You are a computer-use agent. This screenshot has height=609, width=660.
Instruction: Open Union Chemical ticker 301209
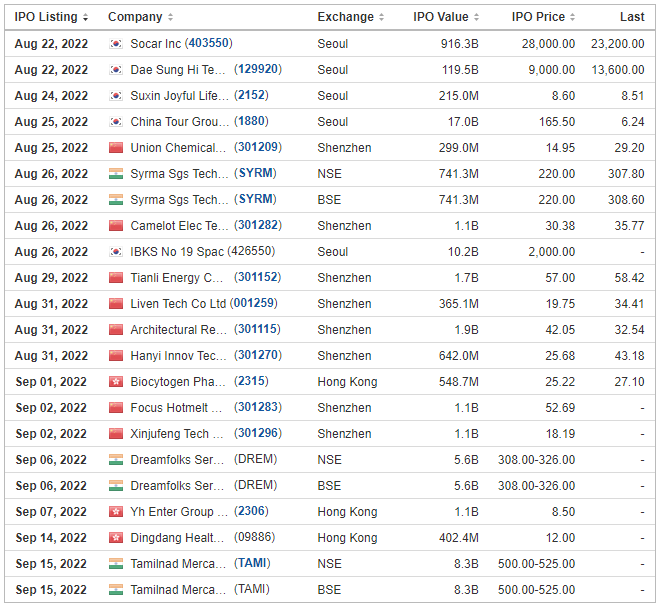pyautogui.click(x=258, y=147)
